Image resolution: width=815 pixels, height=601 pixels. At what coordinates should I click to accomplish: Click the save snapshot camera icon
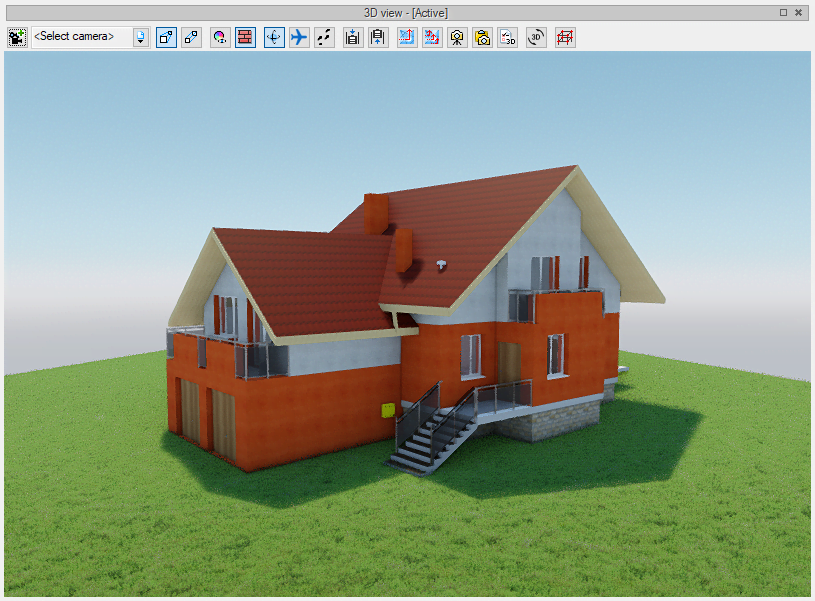(x=482, y=37)
